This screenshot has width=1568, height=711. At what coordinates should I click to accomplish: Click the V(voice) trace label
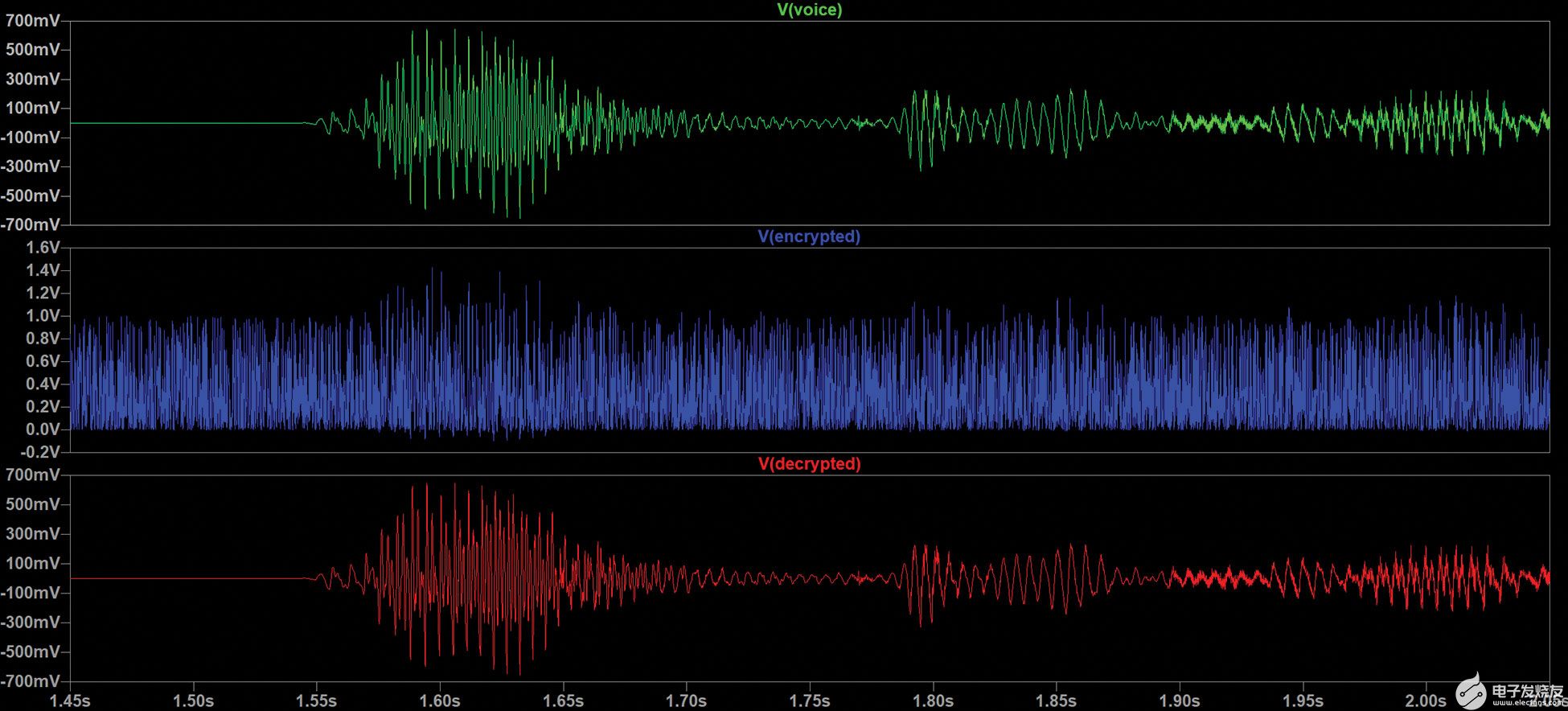click(809, 10)
